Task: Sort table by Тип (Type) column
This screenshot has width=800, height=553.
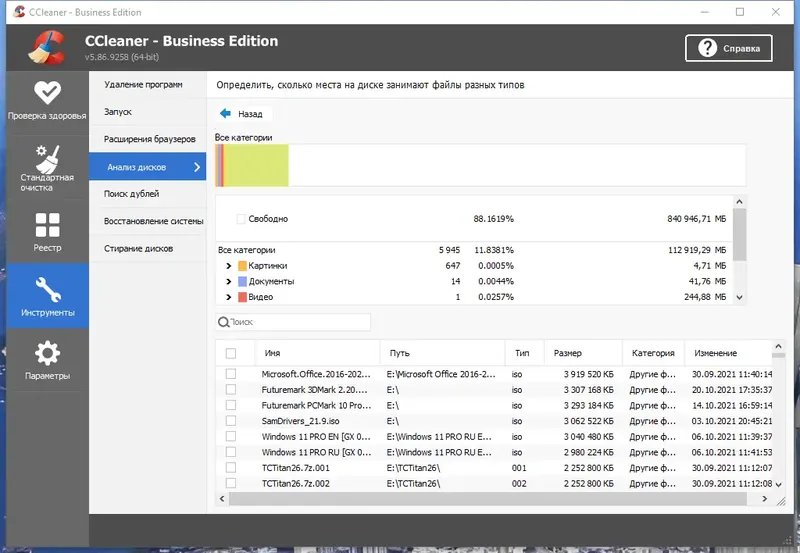Action: coord(524,353)
